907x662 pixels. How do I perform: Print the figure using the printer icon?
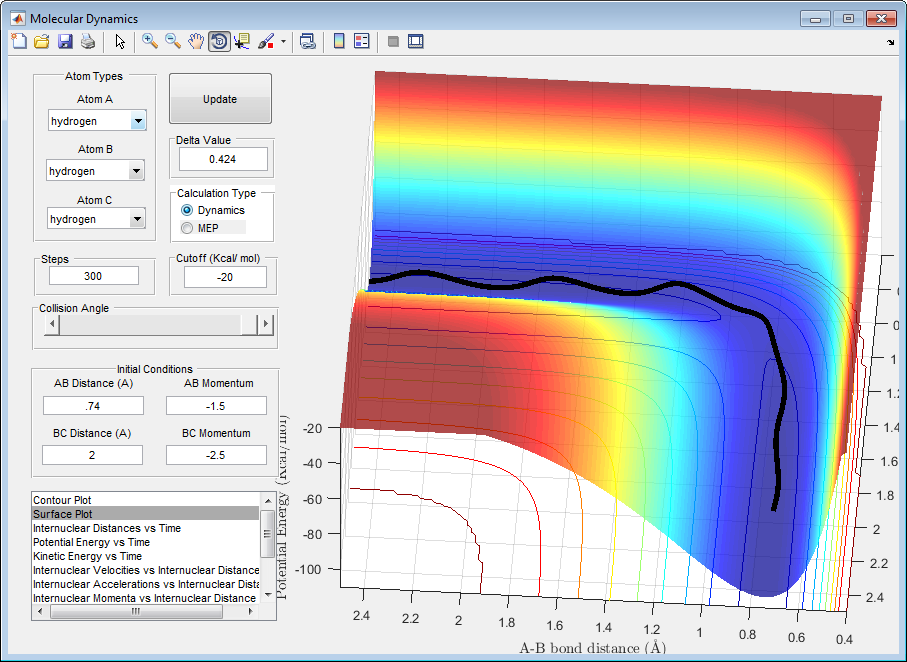tap(88, 41)
